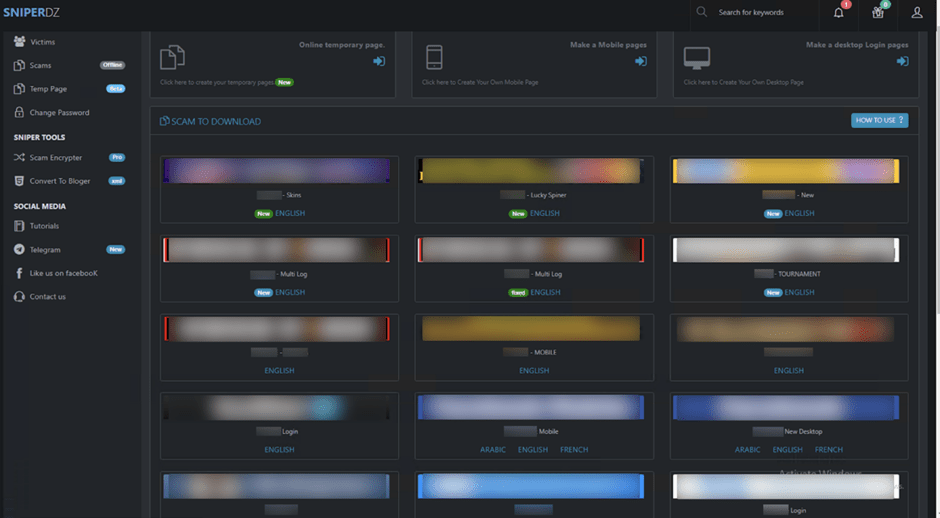
Task: Click the arrow icon on the temporary page card
Action: click(x=379, y=62)
